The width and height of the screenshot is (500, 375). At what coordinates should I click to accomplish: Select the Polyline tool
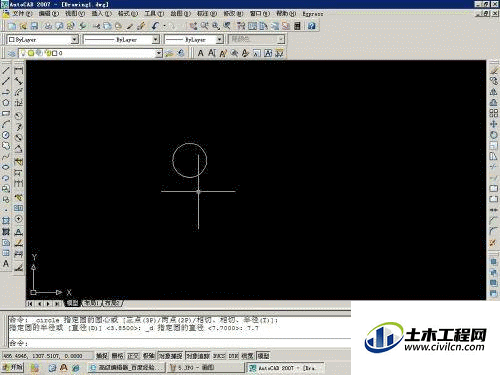pos(6,92)
